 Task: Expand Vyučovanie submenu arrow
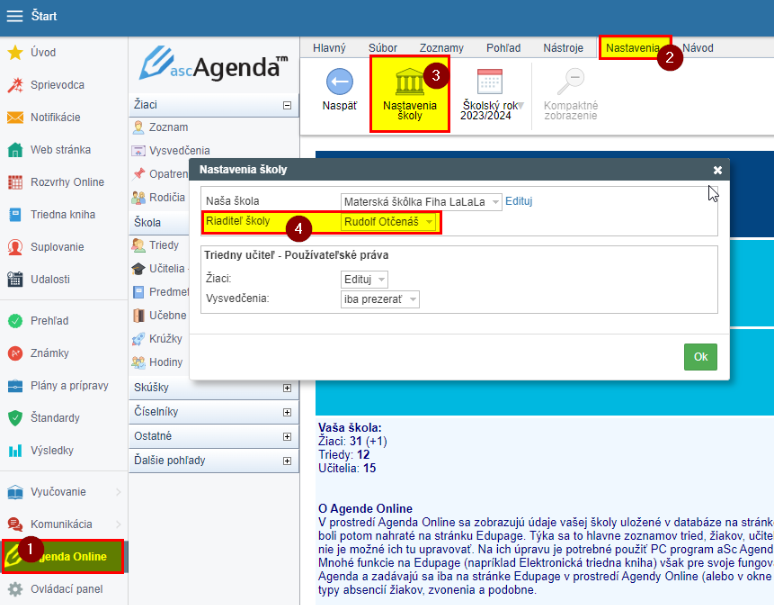point(119,492)
